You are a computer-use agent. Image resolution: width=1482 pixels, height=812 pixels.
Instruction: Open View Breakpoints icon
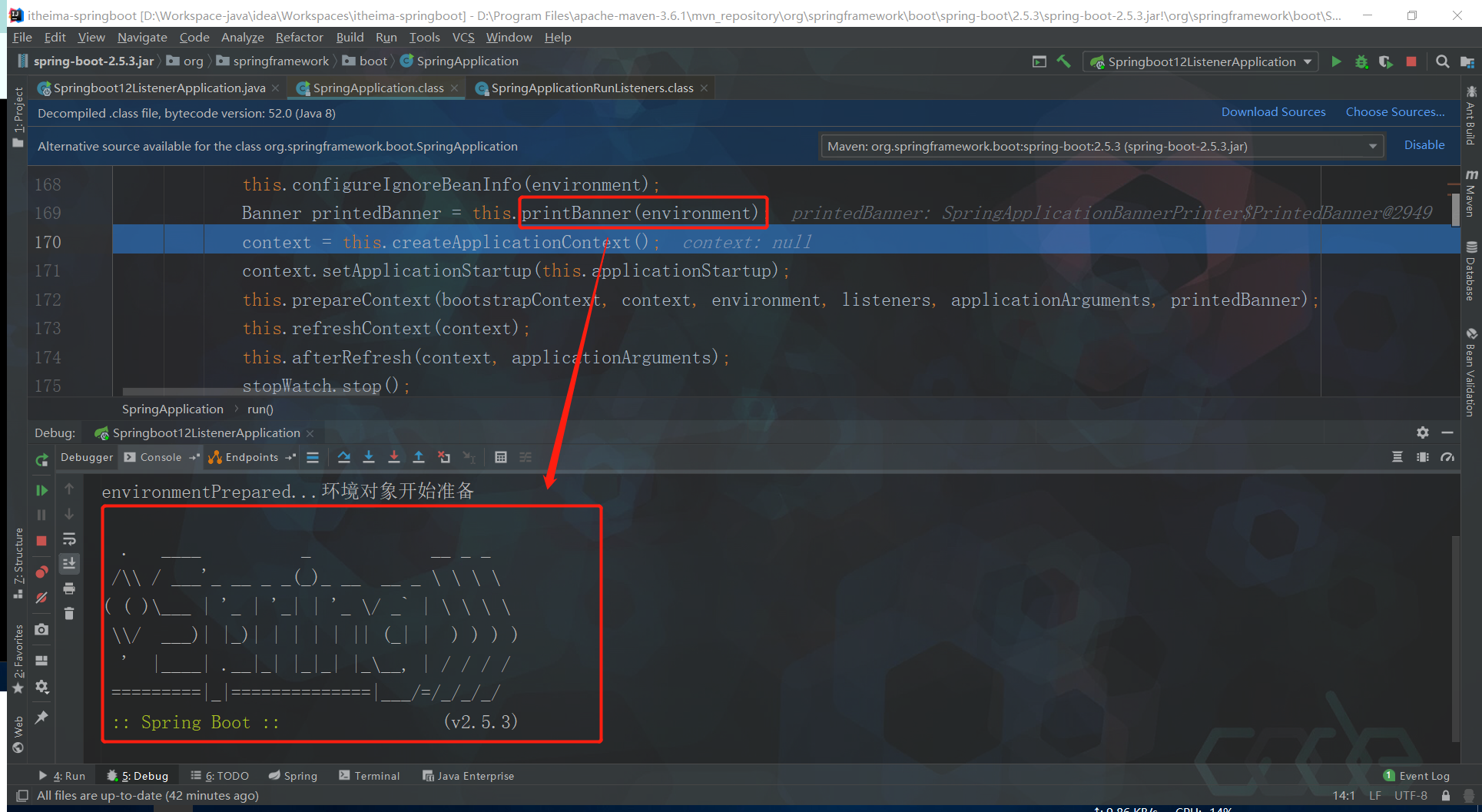[41, 572]
